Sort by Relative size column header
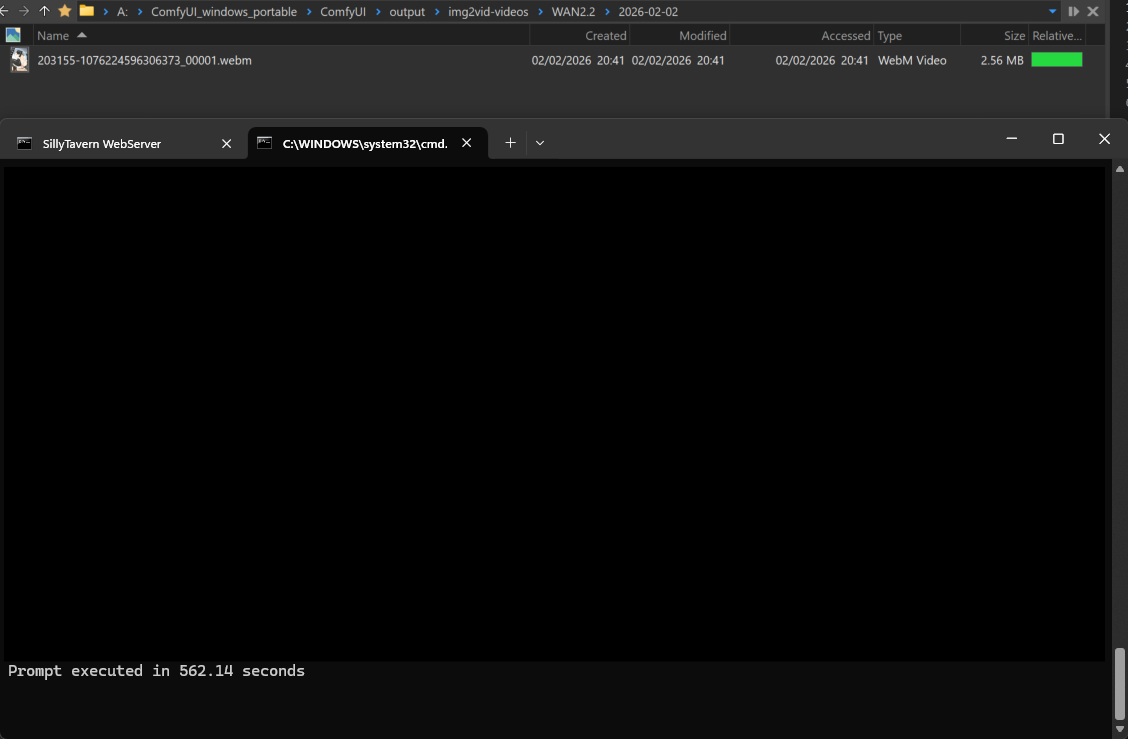The width and height of the screenshot is (1128, 739). (x=1056, y=35)
